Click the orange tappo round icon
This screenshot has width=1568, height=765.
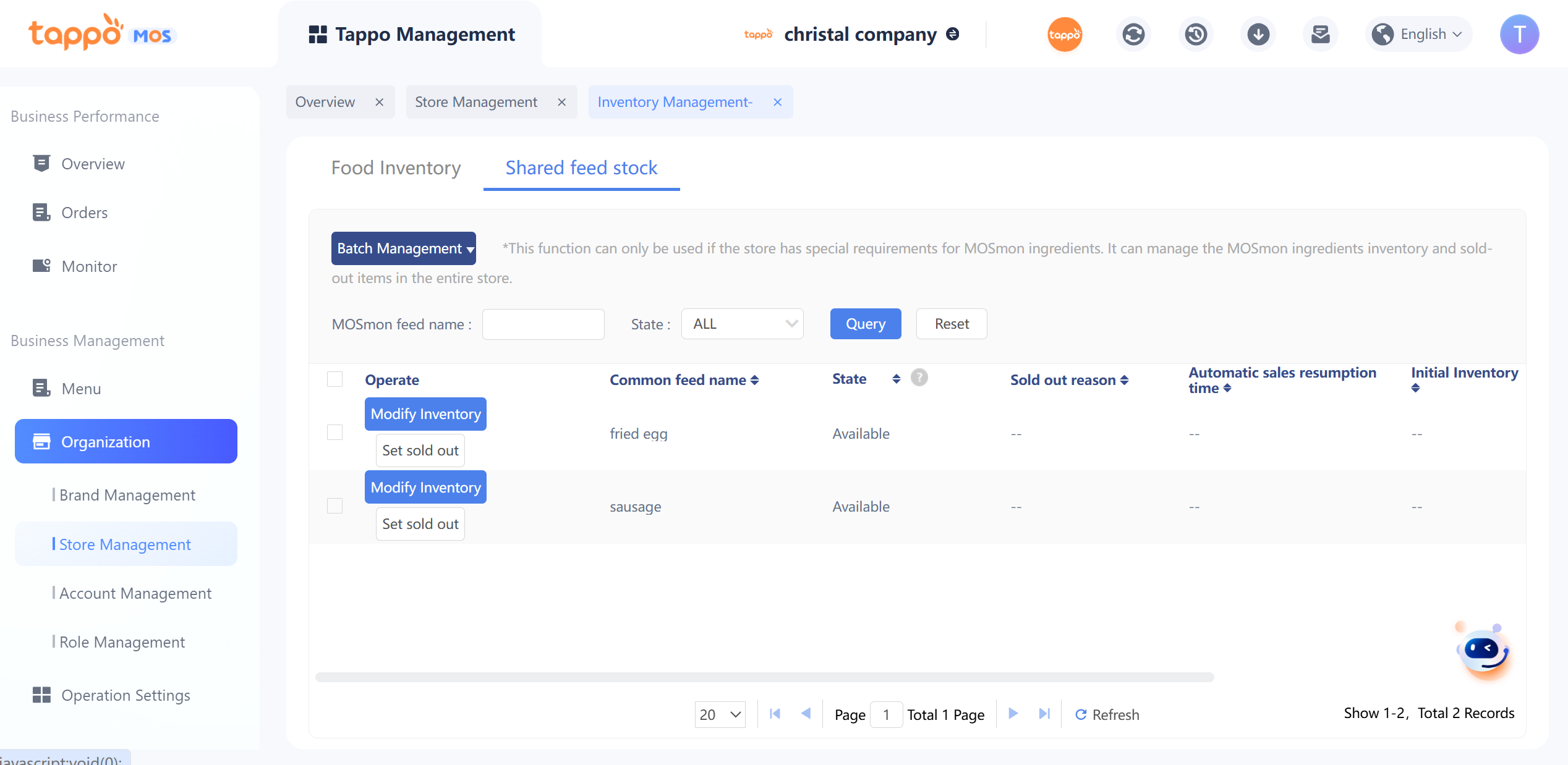(1064, 34)
